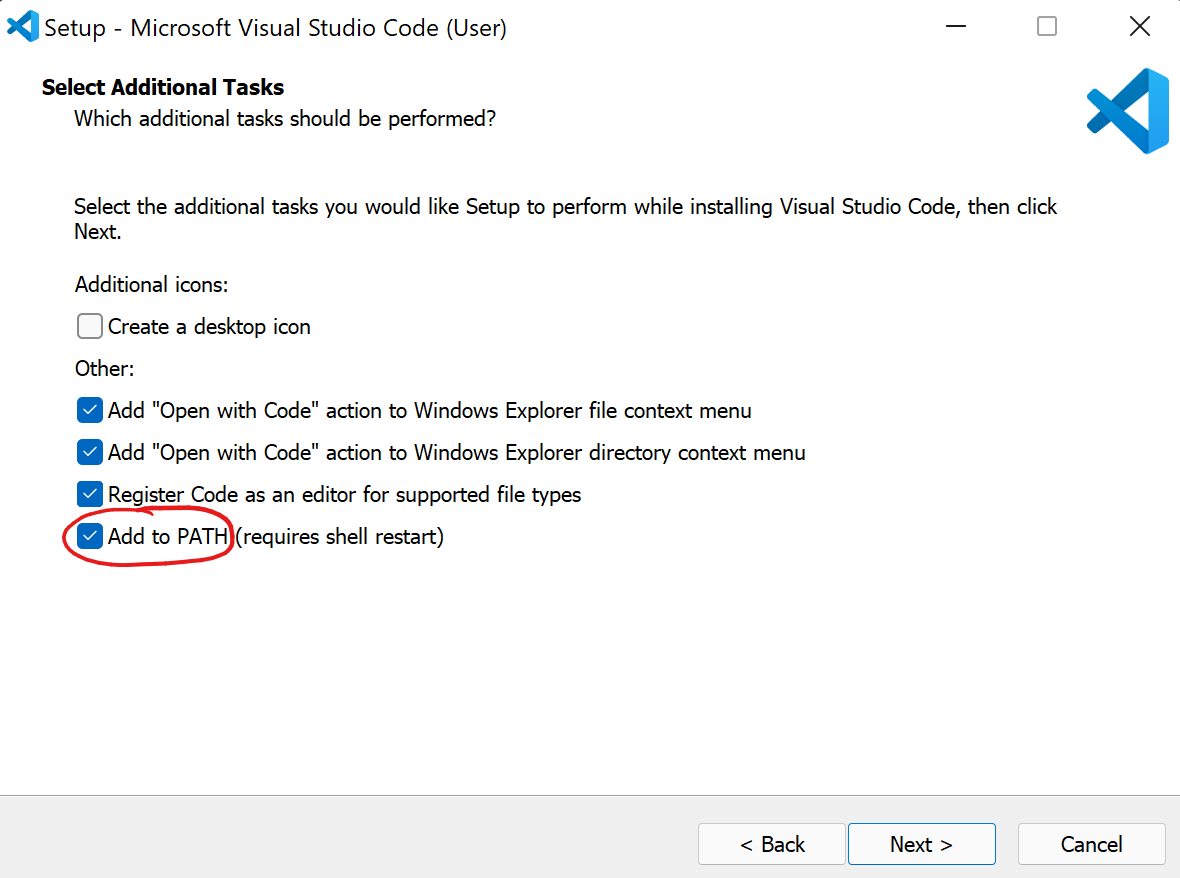Click the "Select Additional Tasks" heading

tap(163, 87)
